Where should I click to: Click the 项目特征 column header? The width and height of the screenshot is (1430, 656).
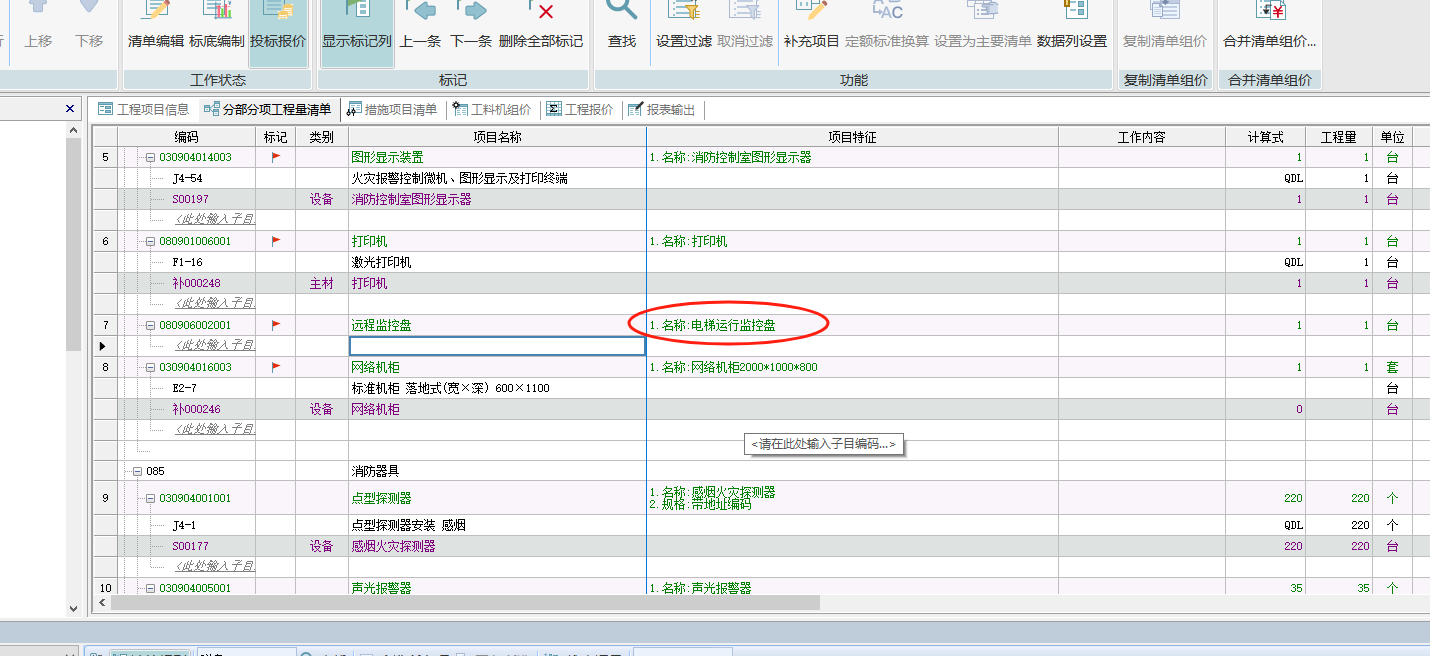tap(852, 137)
